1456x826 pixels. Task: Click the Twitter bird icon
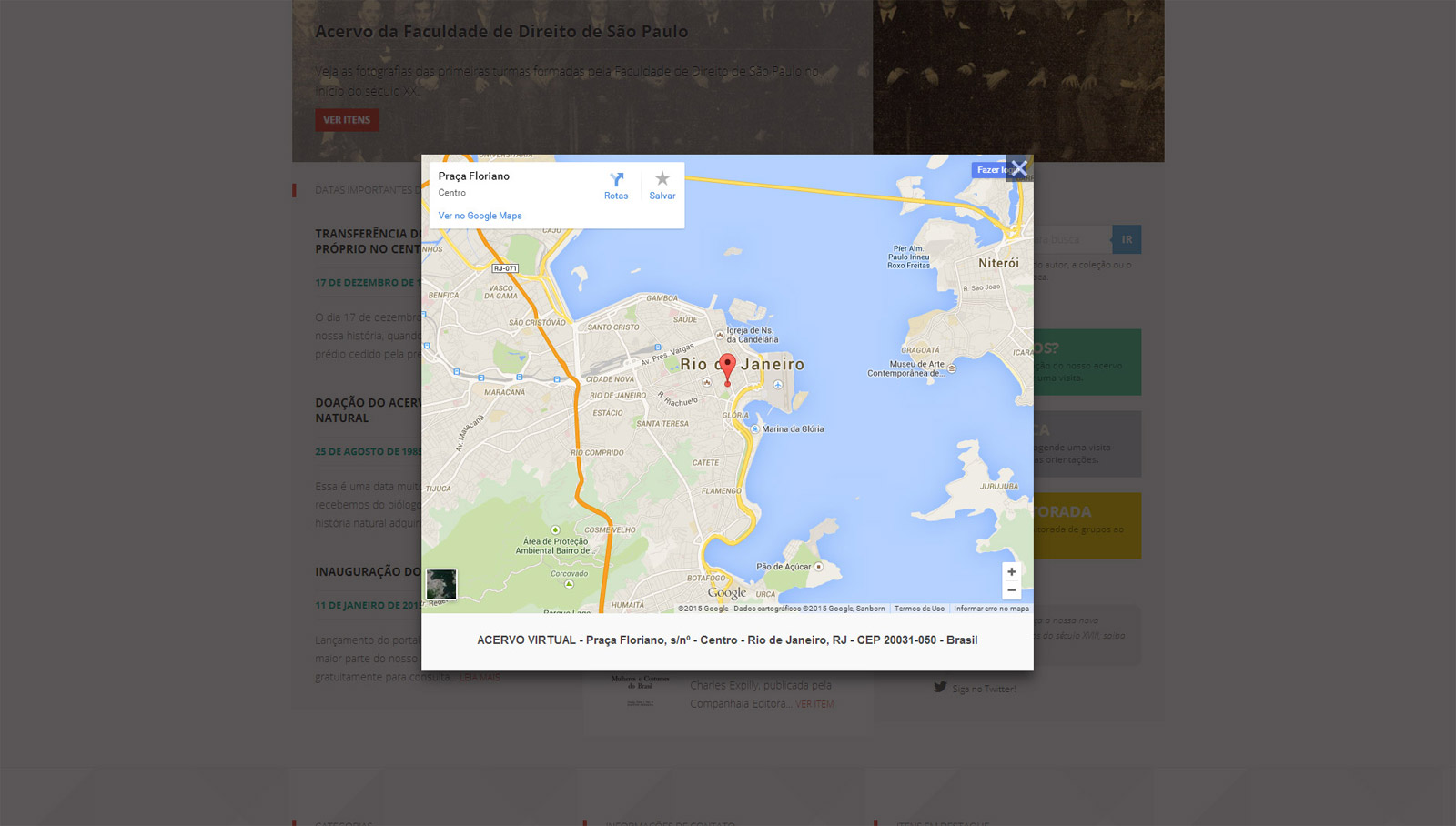[940, 688]
